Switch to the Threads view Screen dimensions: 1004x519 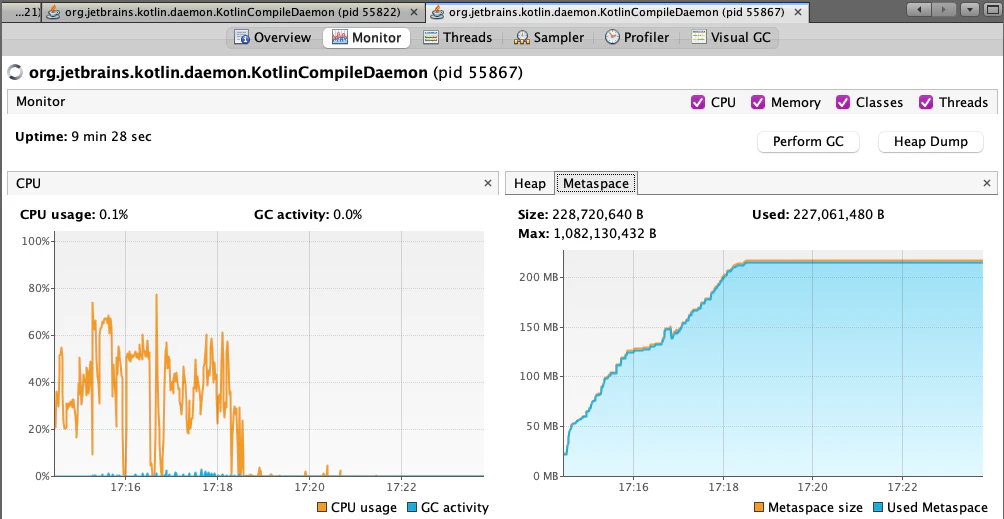[458, 38]
